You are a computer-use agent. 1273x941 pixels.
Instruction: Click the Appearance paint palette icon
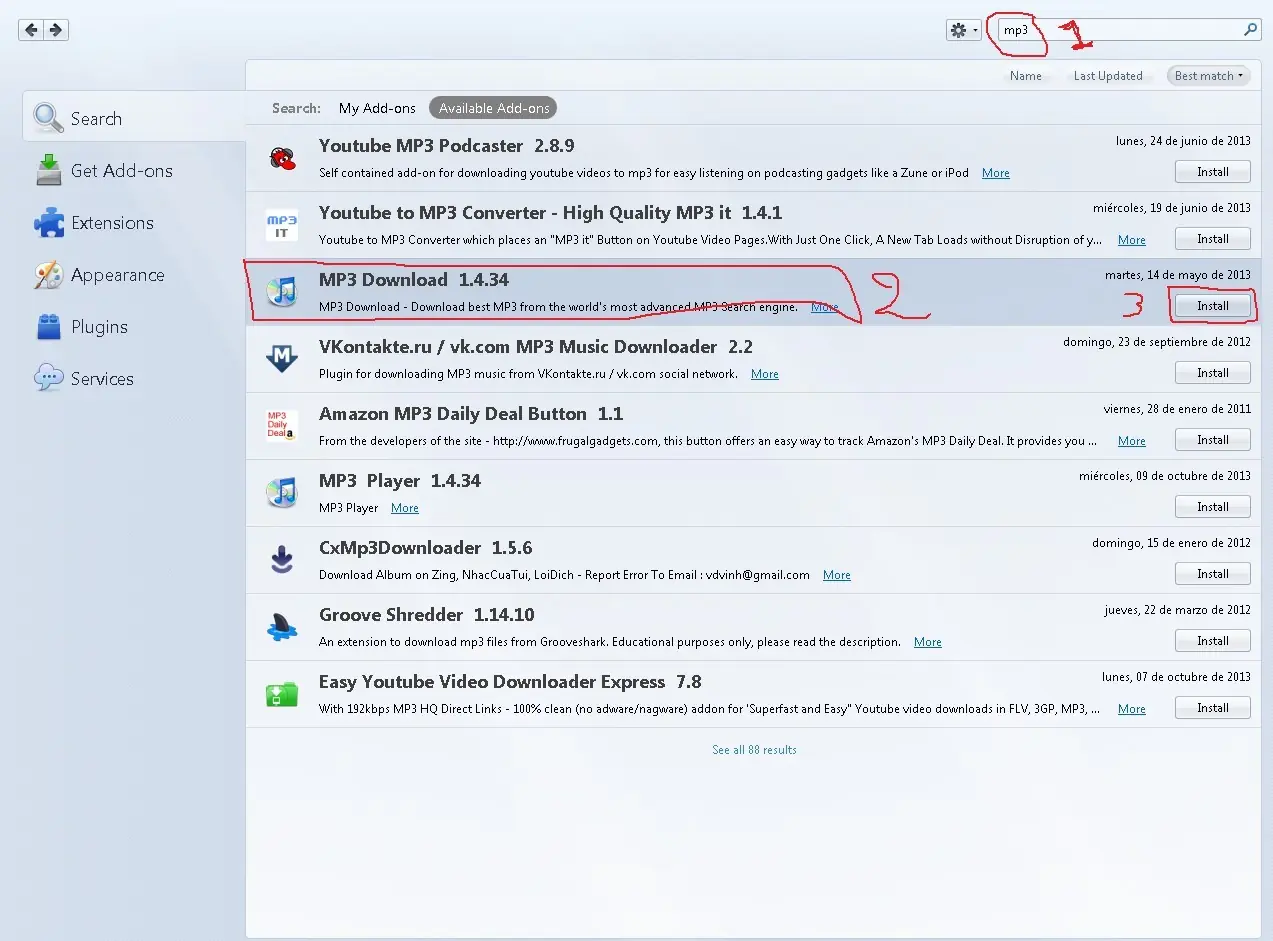click(x=48, y=274)
